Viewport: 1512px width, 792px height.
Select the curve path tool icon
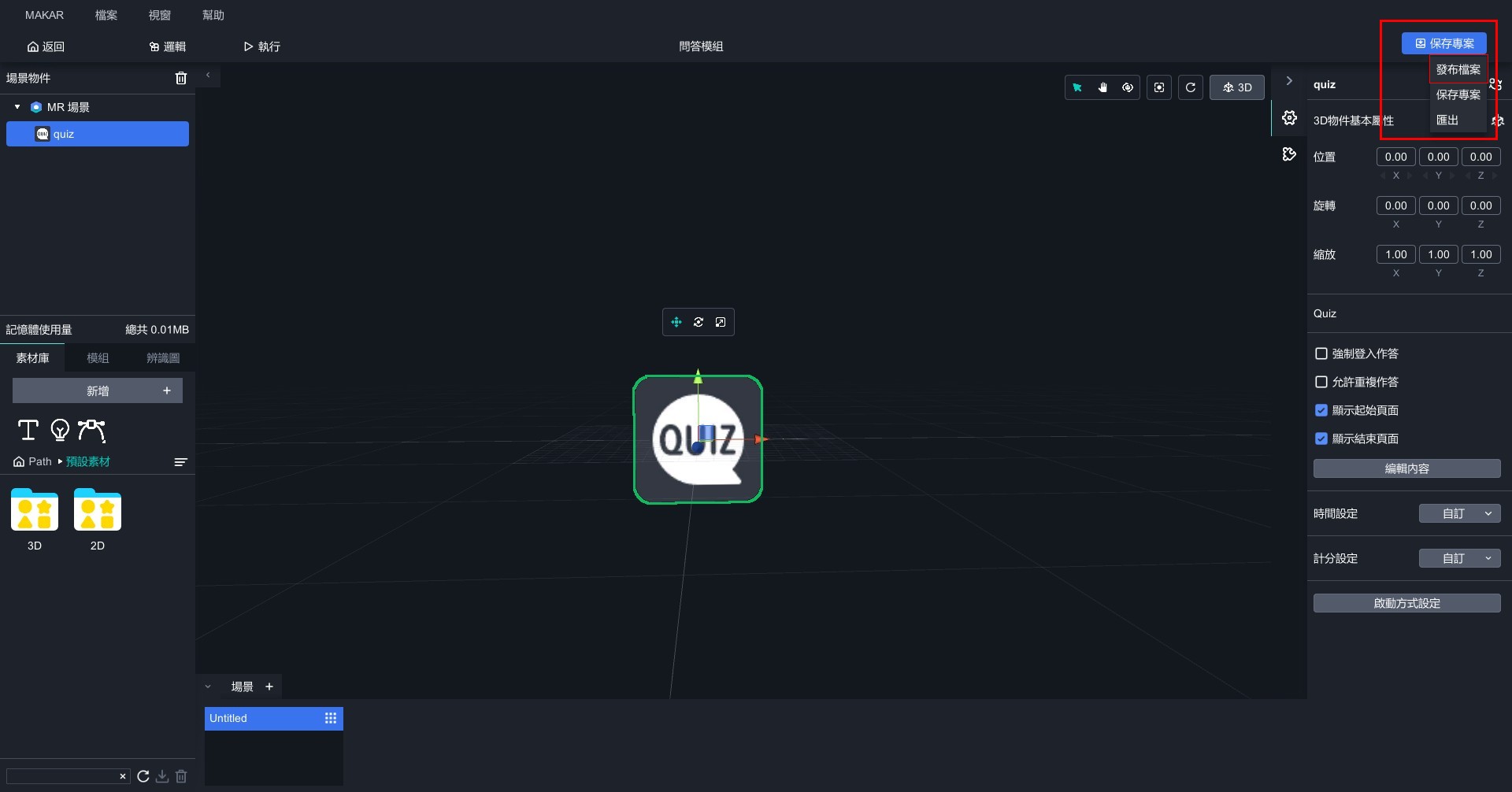tap(91, 430)
